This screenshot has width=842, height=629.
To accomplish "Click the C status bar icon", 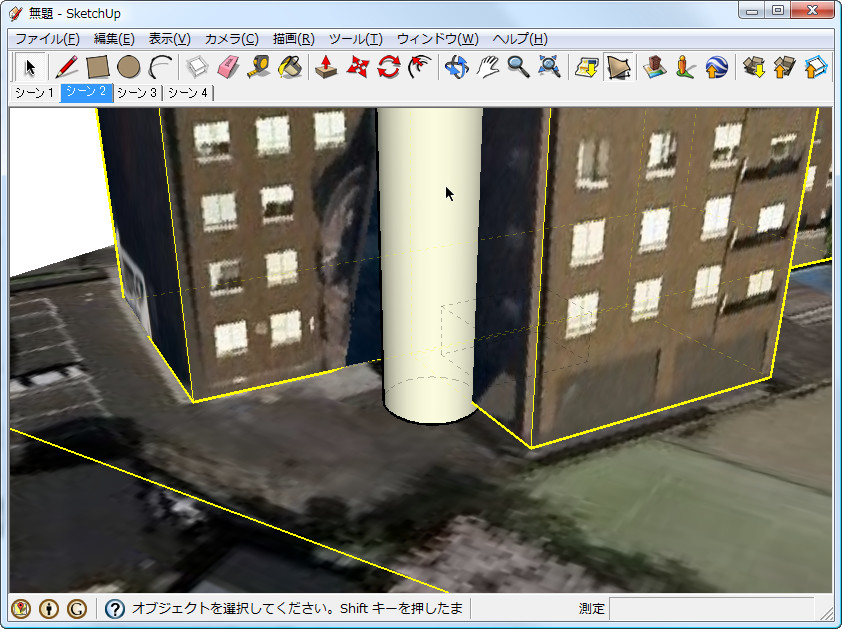I will point(77,609).
